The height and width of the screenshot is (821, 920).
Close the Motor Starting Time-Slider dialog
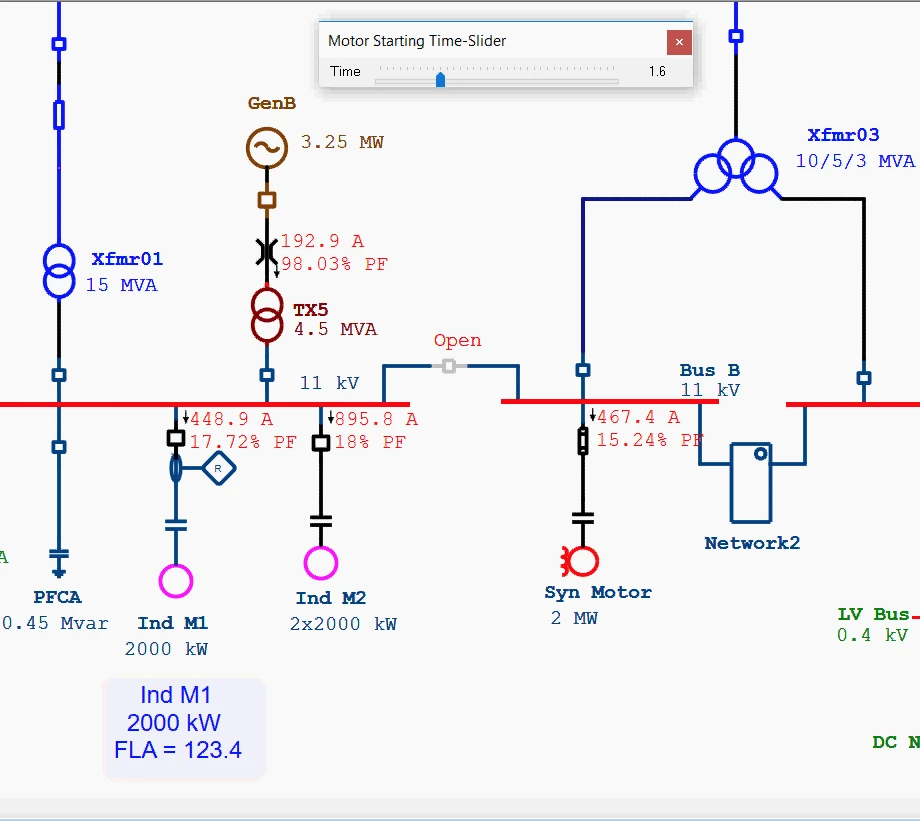pos(679,42)
